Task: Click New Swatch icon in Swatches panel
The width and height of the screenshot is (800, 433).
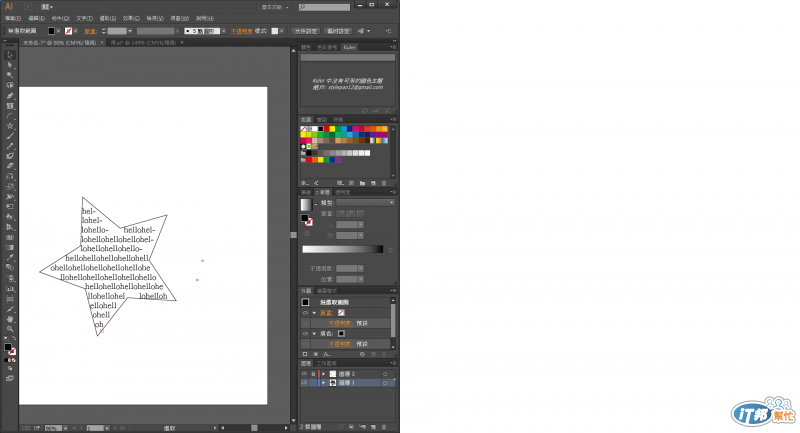Action: [373, 183]
